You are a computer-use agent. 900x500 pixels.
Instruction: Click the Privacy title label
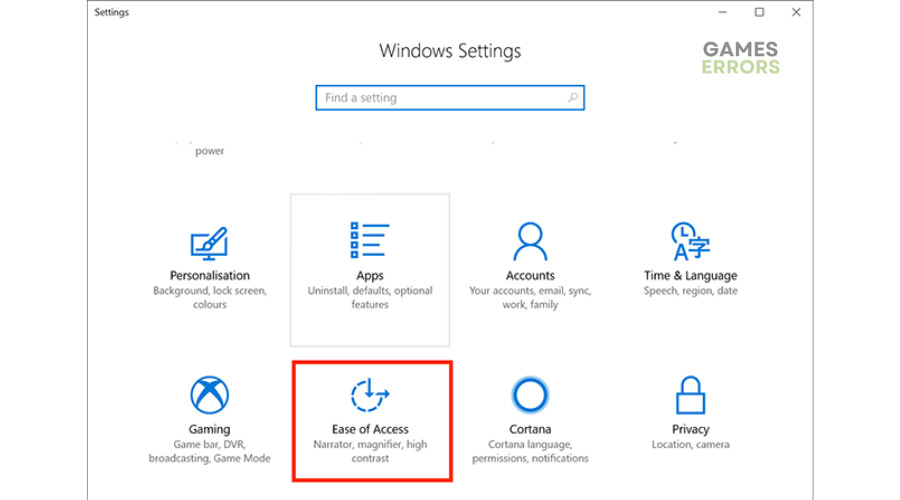(x=690, y=429)
